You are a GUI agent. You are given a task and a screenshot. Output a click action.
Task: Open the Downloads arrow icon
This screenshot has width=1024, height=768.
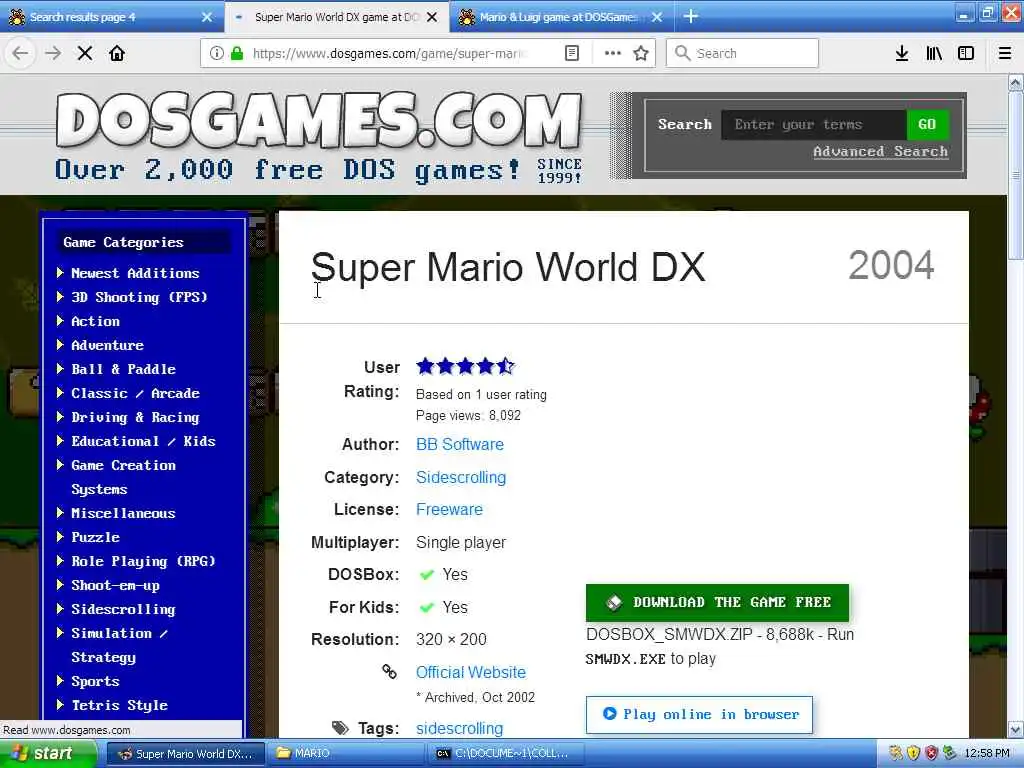pos(902,54)
